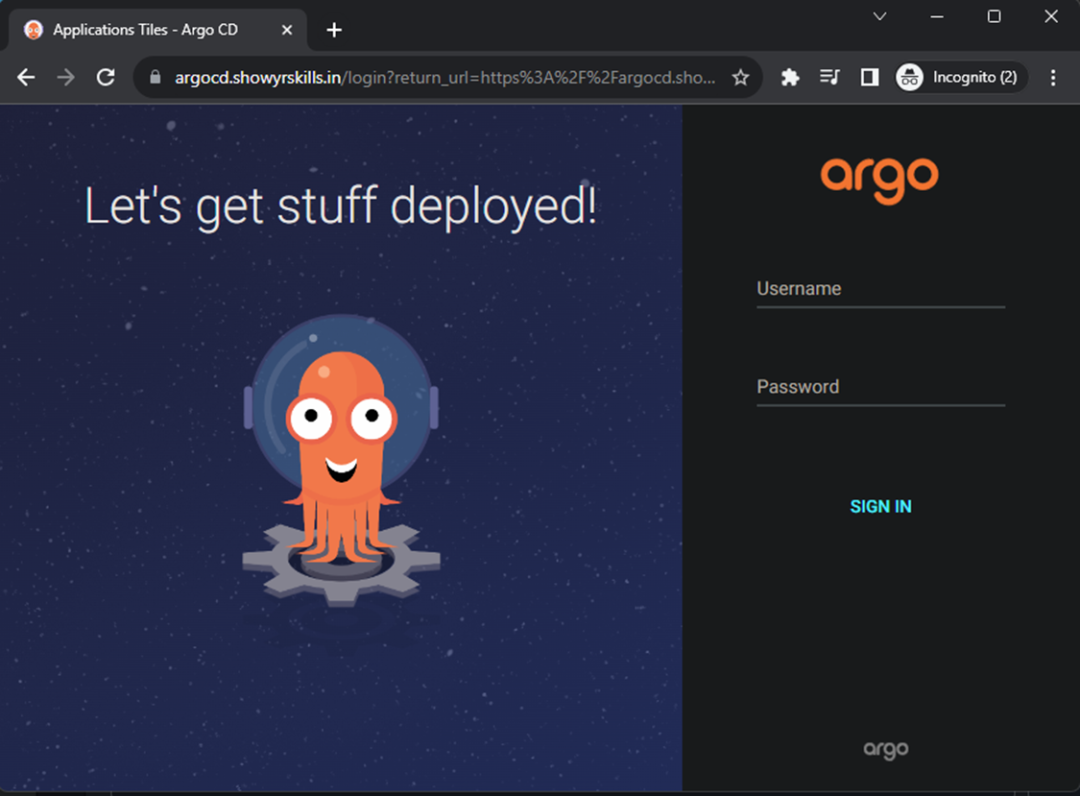Open the extensions puzzle icon
This screenshot has width=1080, height=796.
click(790, 77)
